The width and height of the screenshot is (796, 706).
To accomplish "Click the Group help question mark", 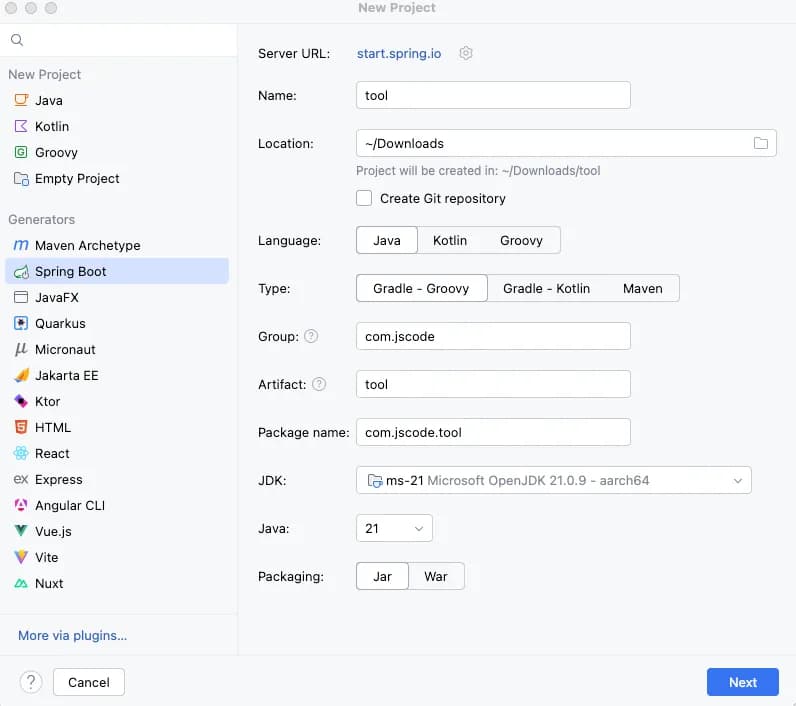I will click(311, 336).
